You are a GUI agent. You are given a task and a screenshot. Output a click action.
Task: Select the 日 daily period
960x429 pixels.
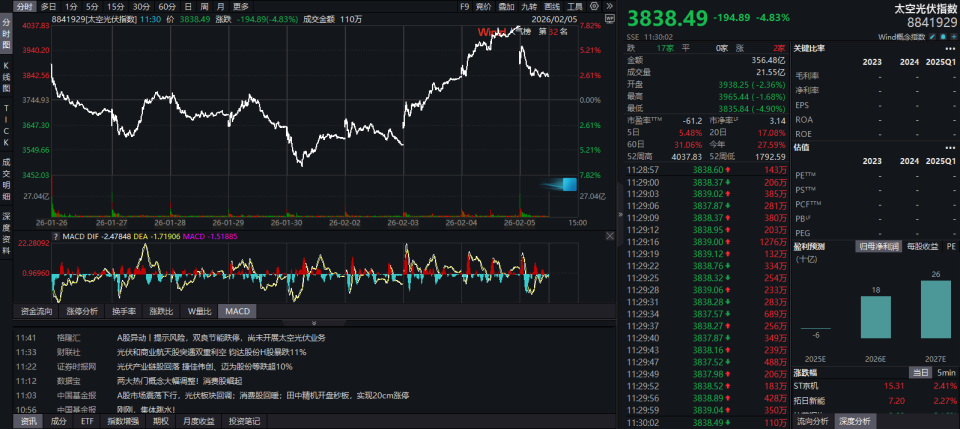(x=187, y=6)
